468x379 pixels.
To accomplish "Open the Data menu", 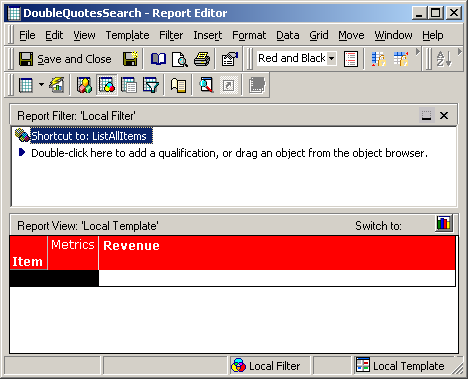I will (x=288, y=35).
